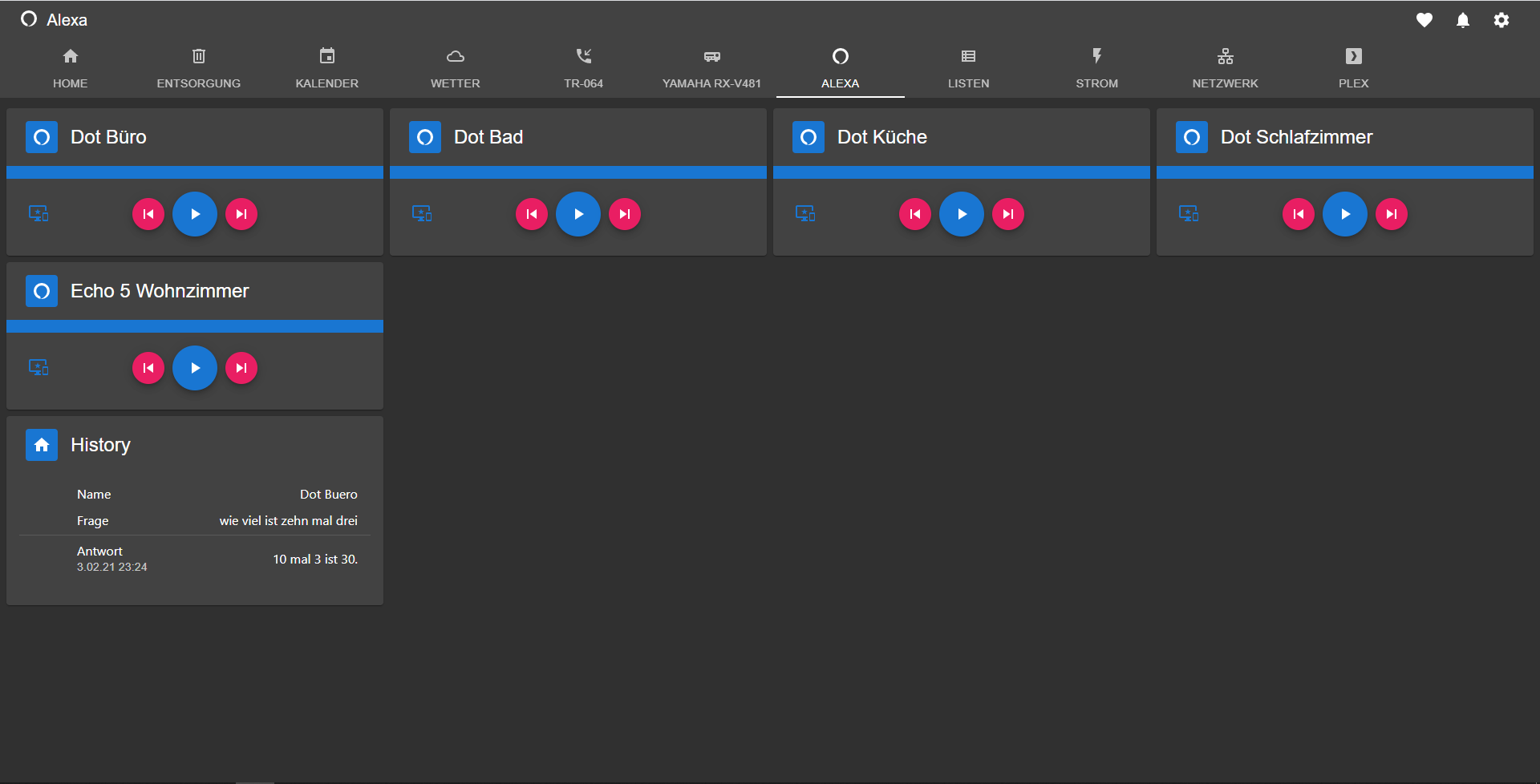
Task: Open device icon on Dot Küche card
Action: (805, 213)
